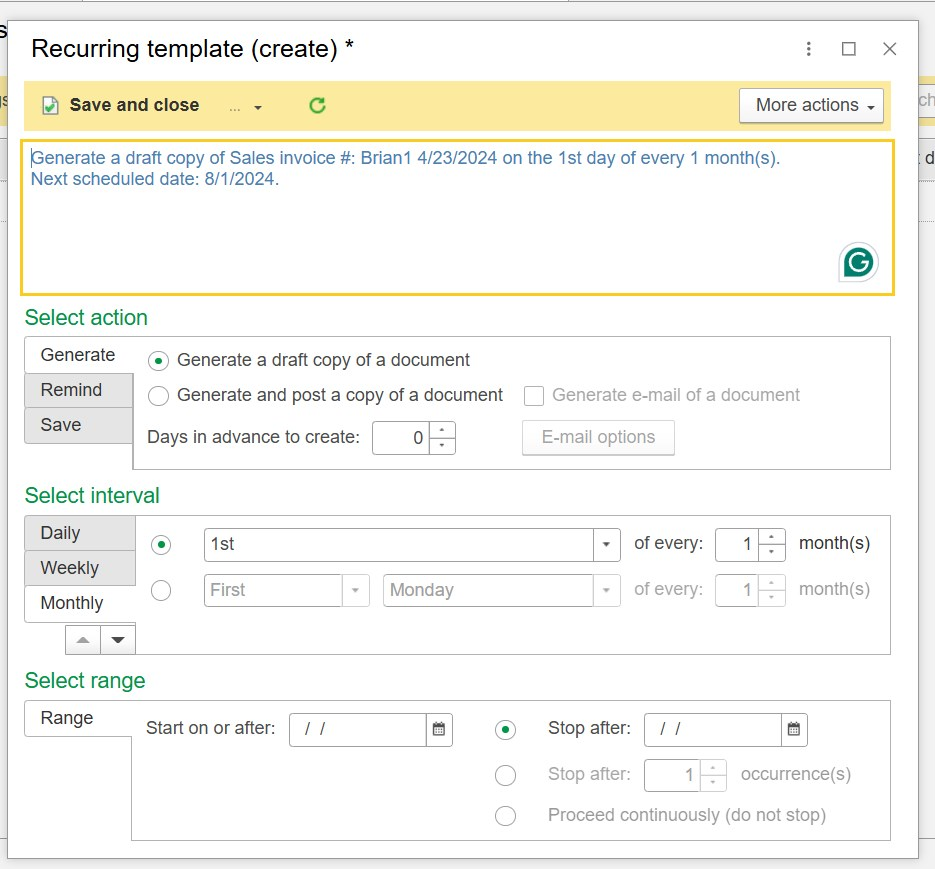Select Stop after occurrences radio option
The image size is (935, 869).
tap(505, 775)
